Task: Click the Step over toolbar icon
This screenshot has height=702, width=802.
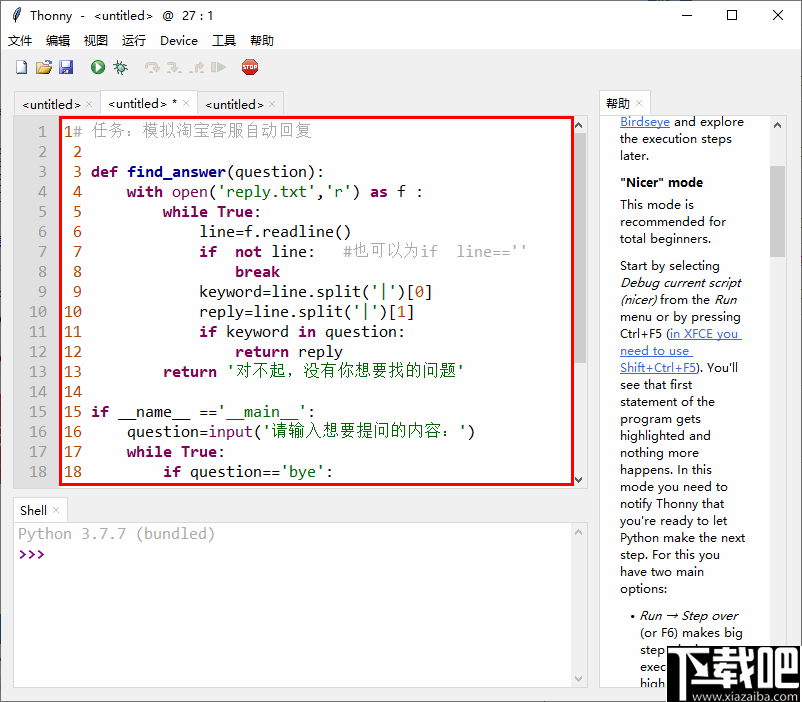Action: tap(152, 67)
